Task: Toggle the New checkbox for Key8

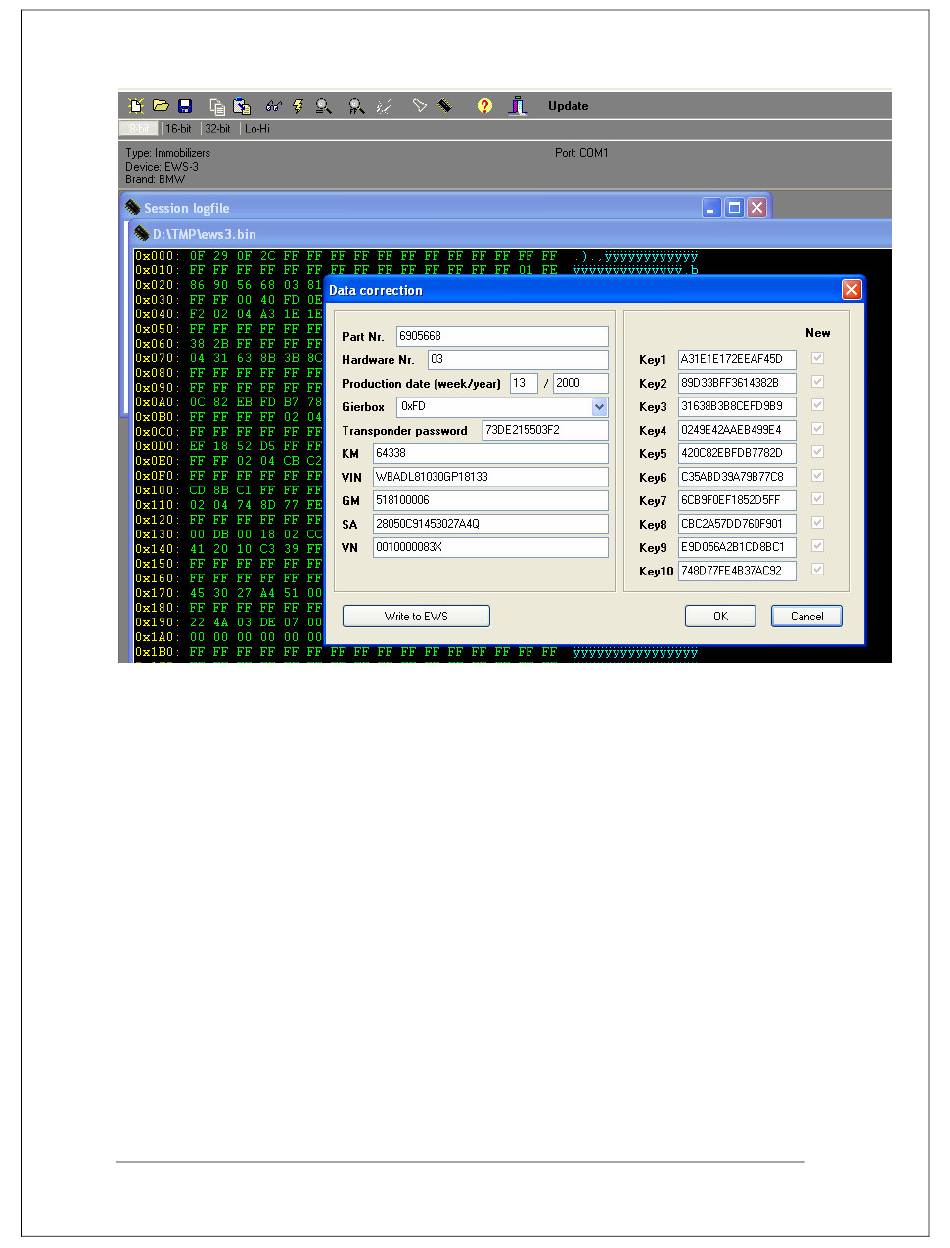Action: click(x=817, y=523)
